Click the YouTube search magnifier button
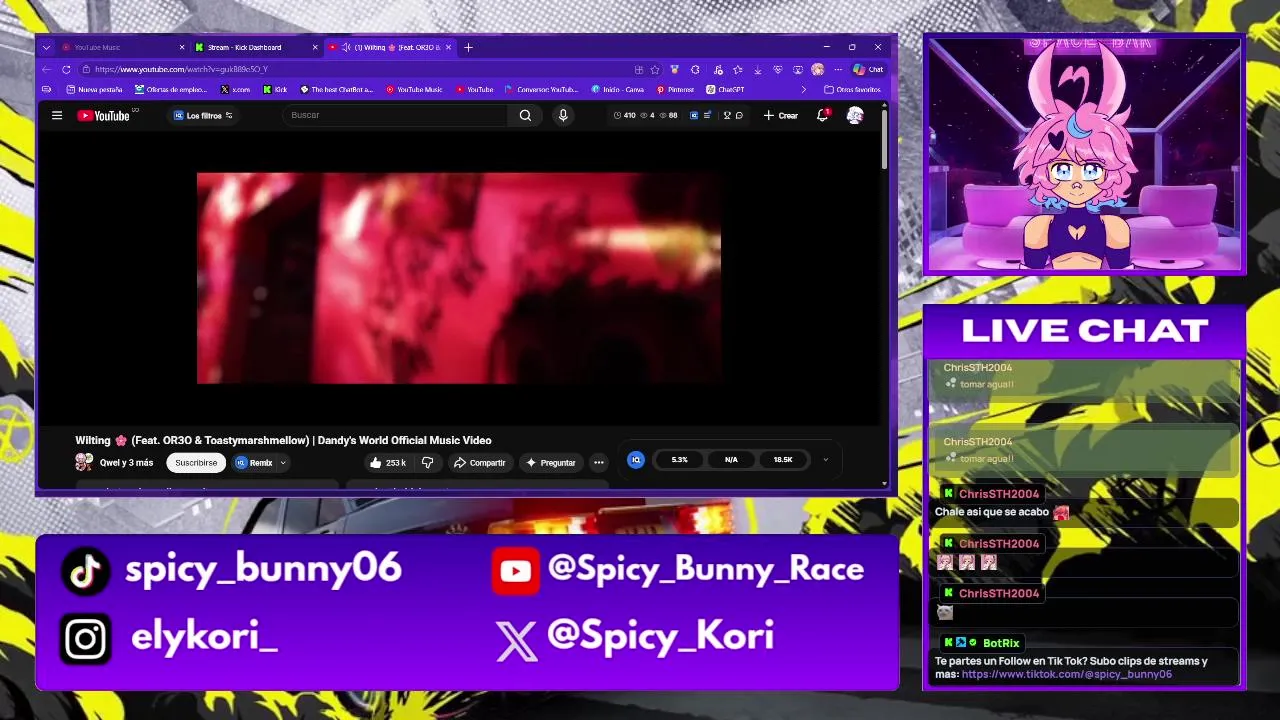The image size is (1280, 720). (525, 115)
